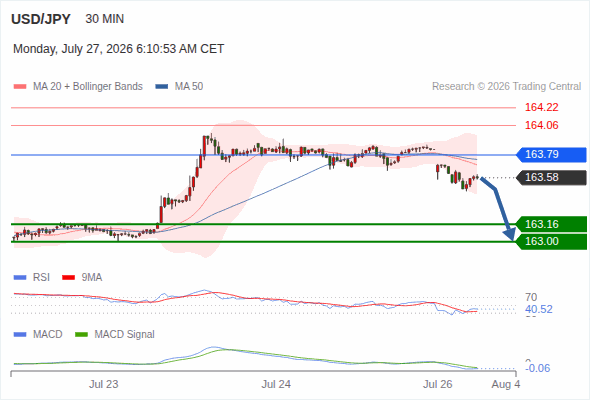Click the 164.06 resistance level label
Viewport: 590px width, 400px height.
pyautogui.click(x=541, y=125)
